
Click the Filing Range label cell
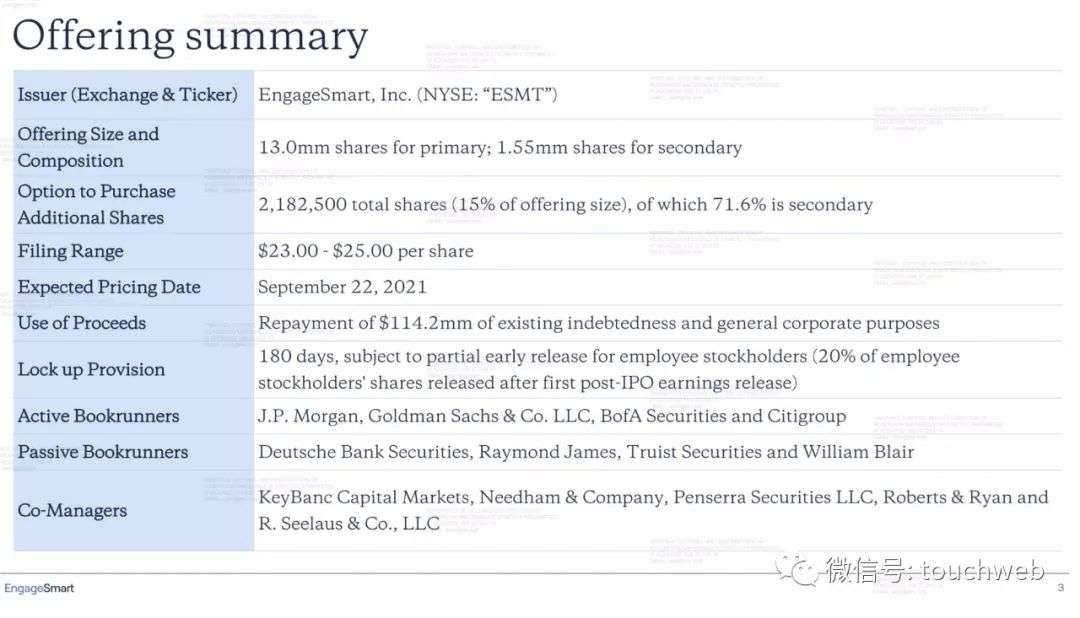134,251
